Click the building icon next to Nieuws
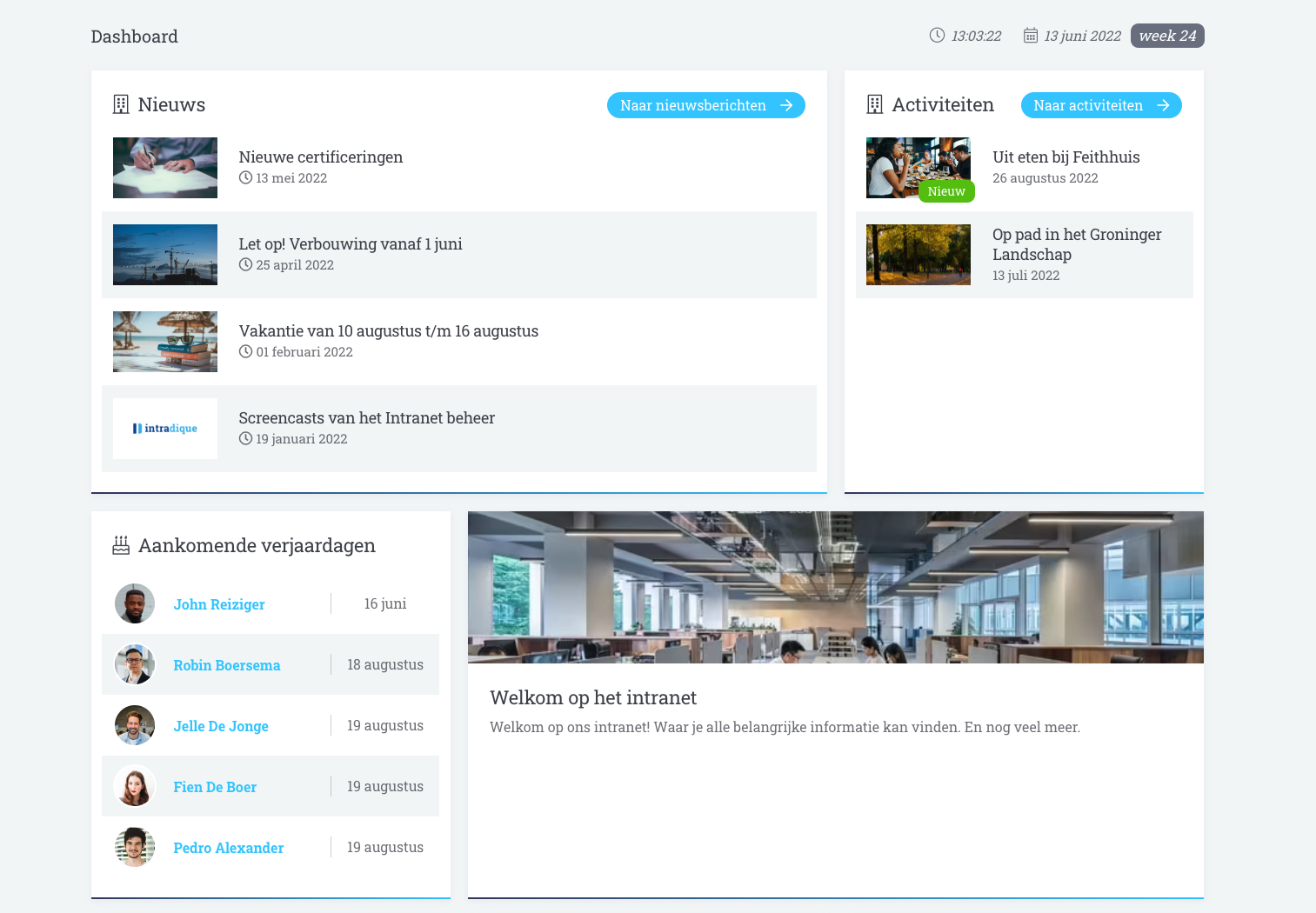The image size is (1316, 913). point(121,104)
